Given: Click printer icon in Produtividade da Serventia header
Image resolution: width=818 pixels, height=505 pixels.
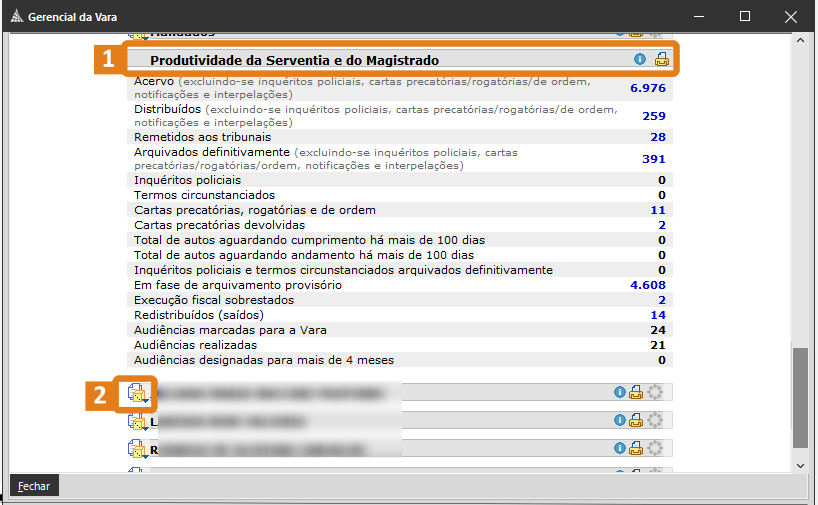Looking at the screenshot, I should point(661,60).
